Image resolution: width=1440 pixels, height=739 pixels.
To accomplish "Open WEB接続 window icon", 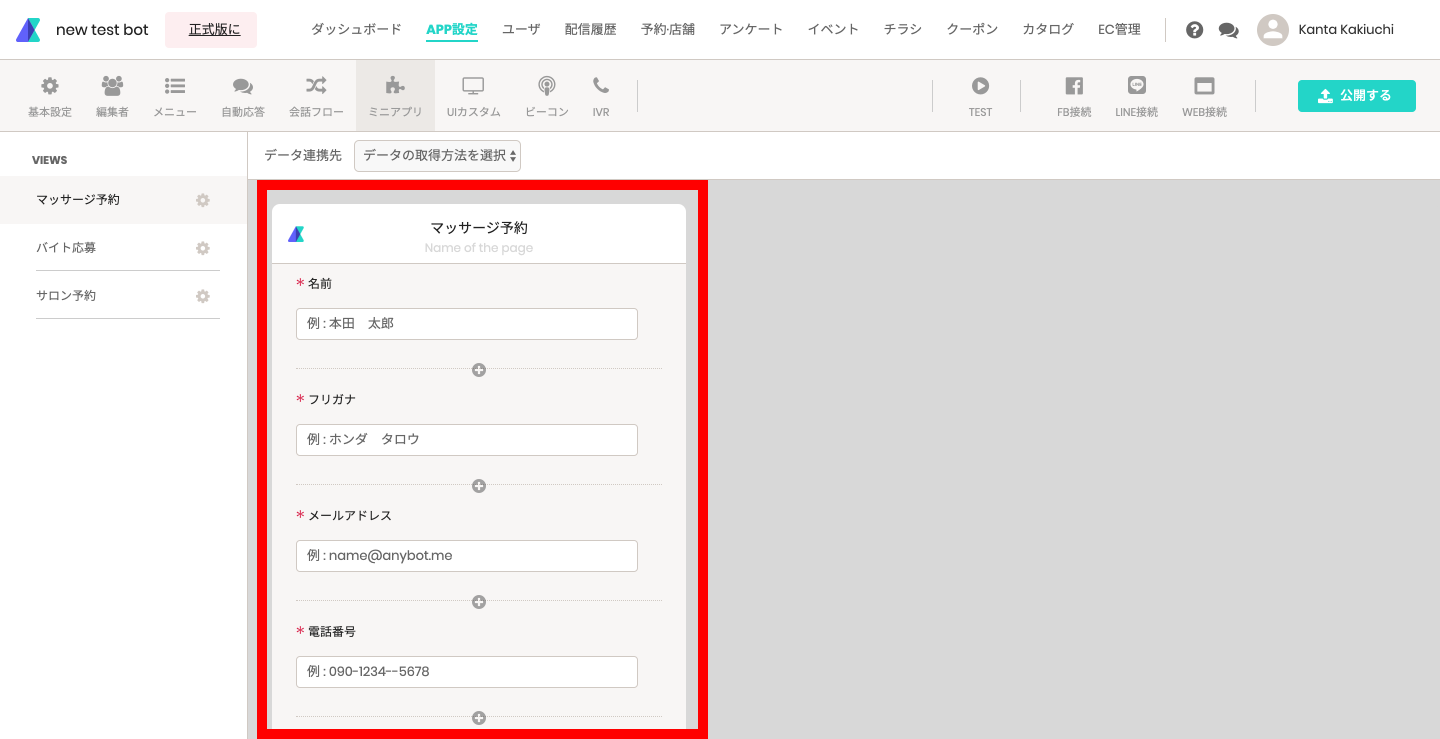I will click(1204, 86).
